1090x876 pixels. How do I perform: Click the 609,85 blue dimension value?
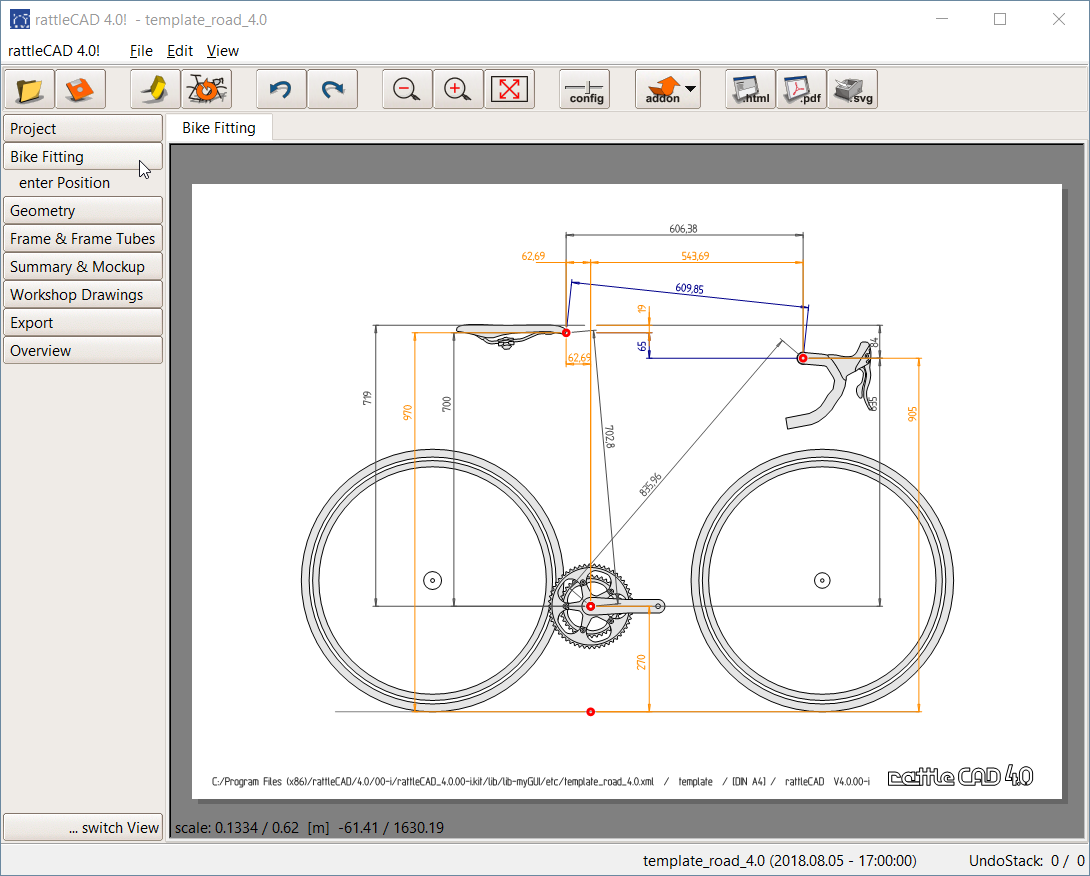click(x=690, y=288)
